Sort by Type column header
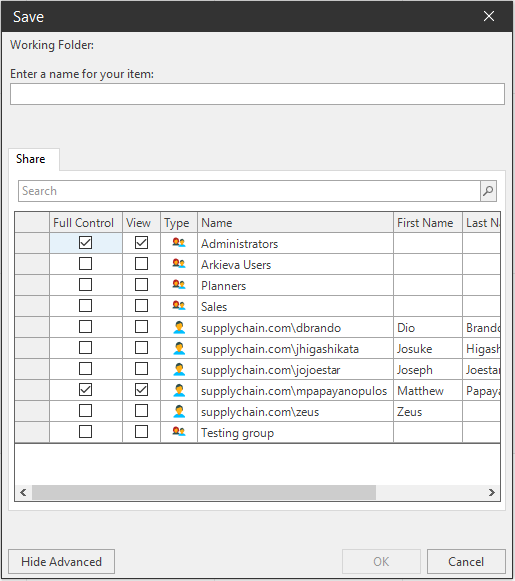 click(x=179, y=223)
